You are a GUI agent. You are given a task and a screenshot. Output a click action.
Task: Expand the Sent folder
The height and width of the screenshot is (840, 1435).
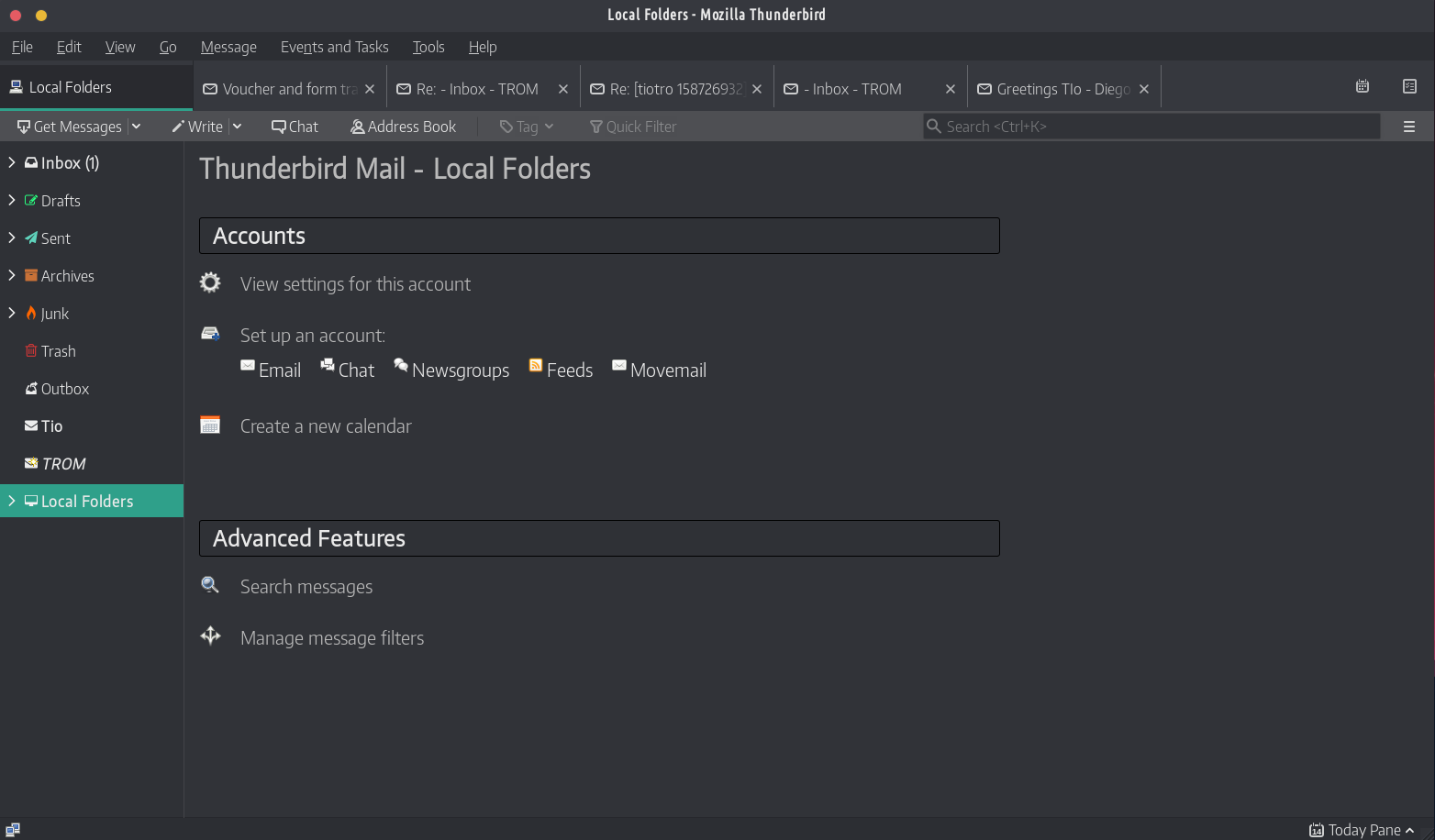[x=12, y=238]
